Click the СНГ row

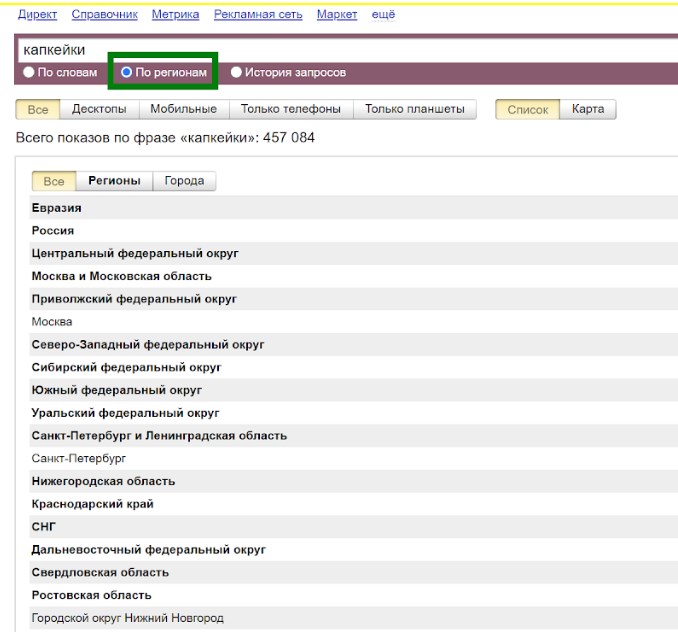tap(354, 527)
